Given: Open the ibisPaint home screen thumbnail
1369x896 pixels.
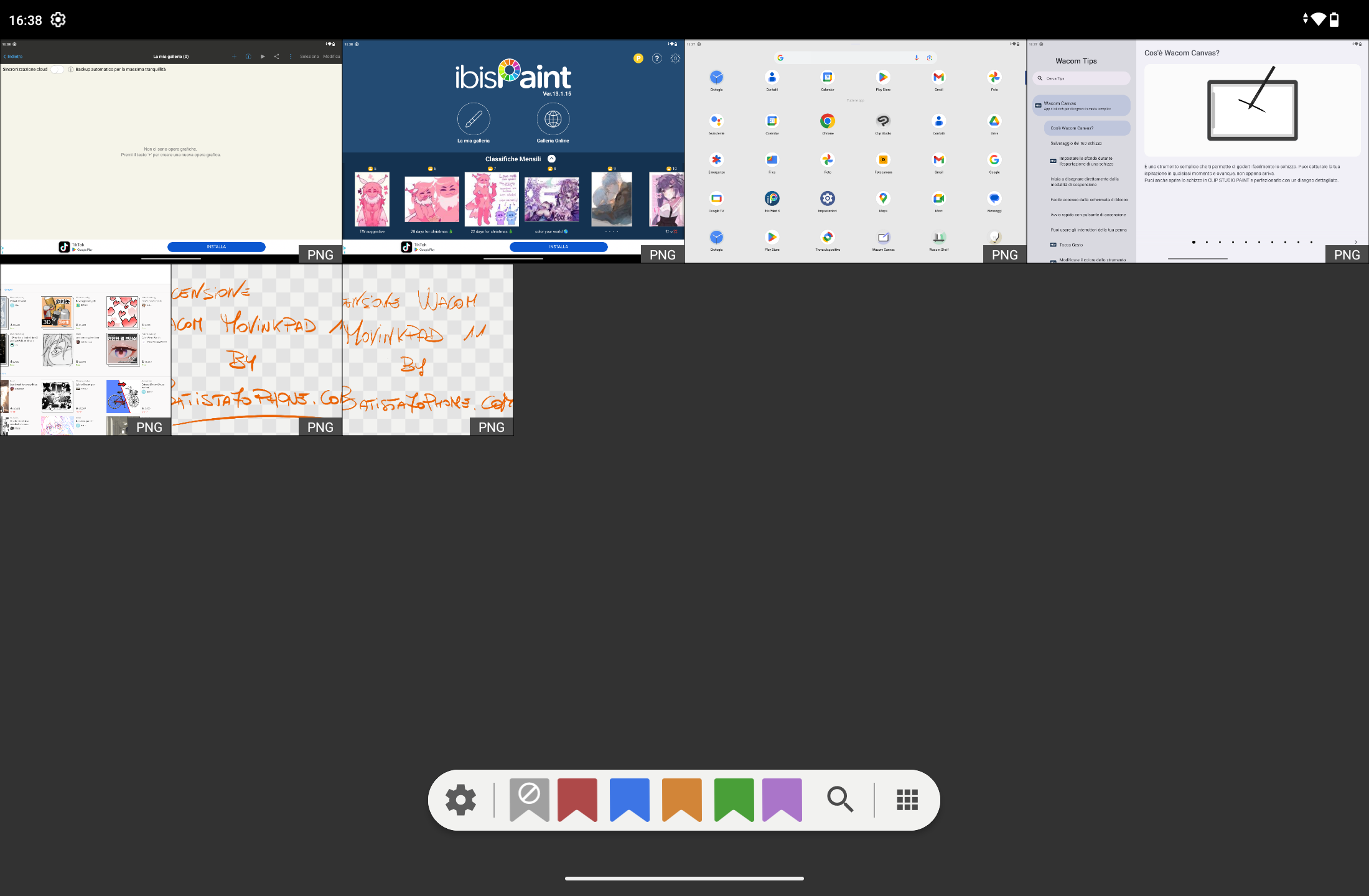Looking at the screenshot, I should [x=513, y=151].
